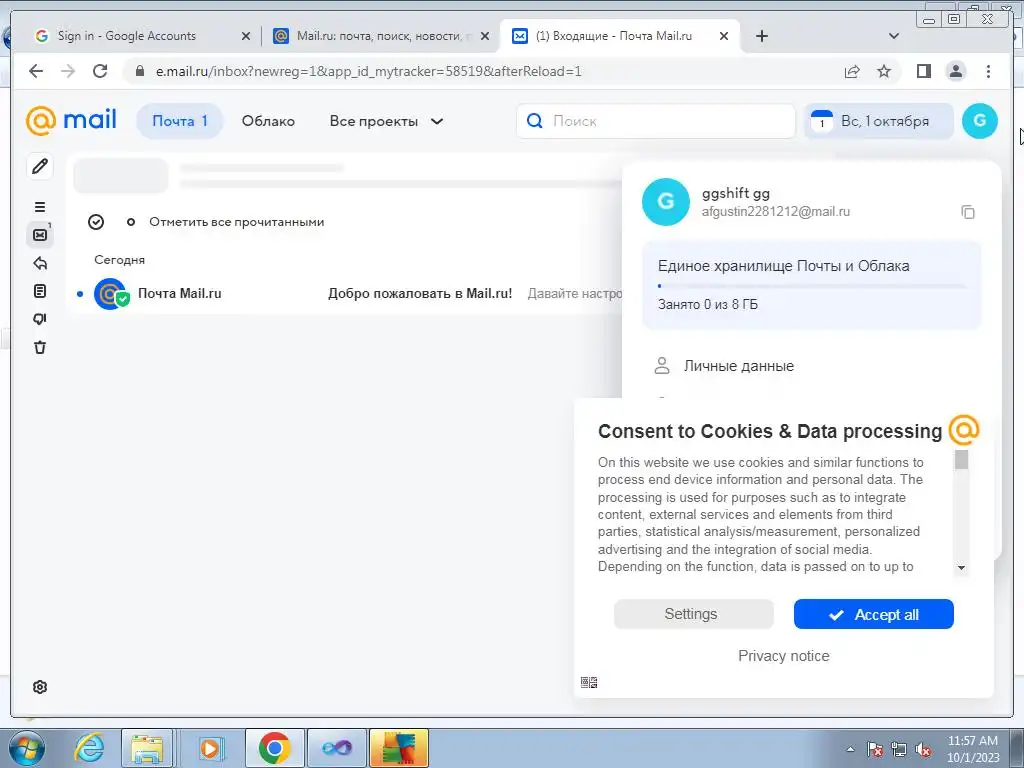Open the Chrome profile icon

coord(955,71)
